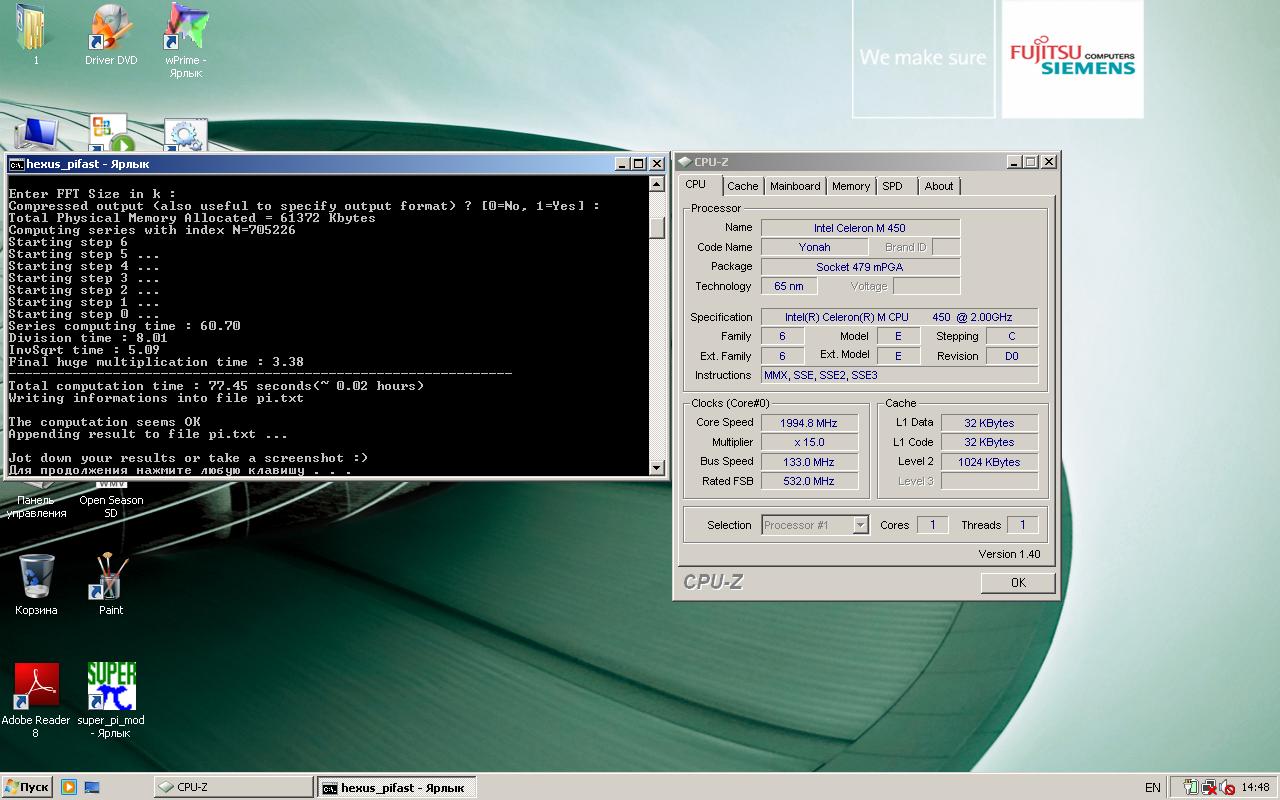Switch to the CPU tab in CPU-Z

click(x=696, y=185)
